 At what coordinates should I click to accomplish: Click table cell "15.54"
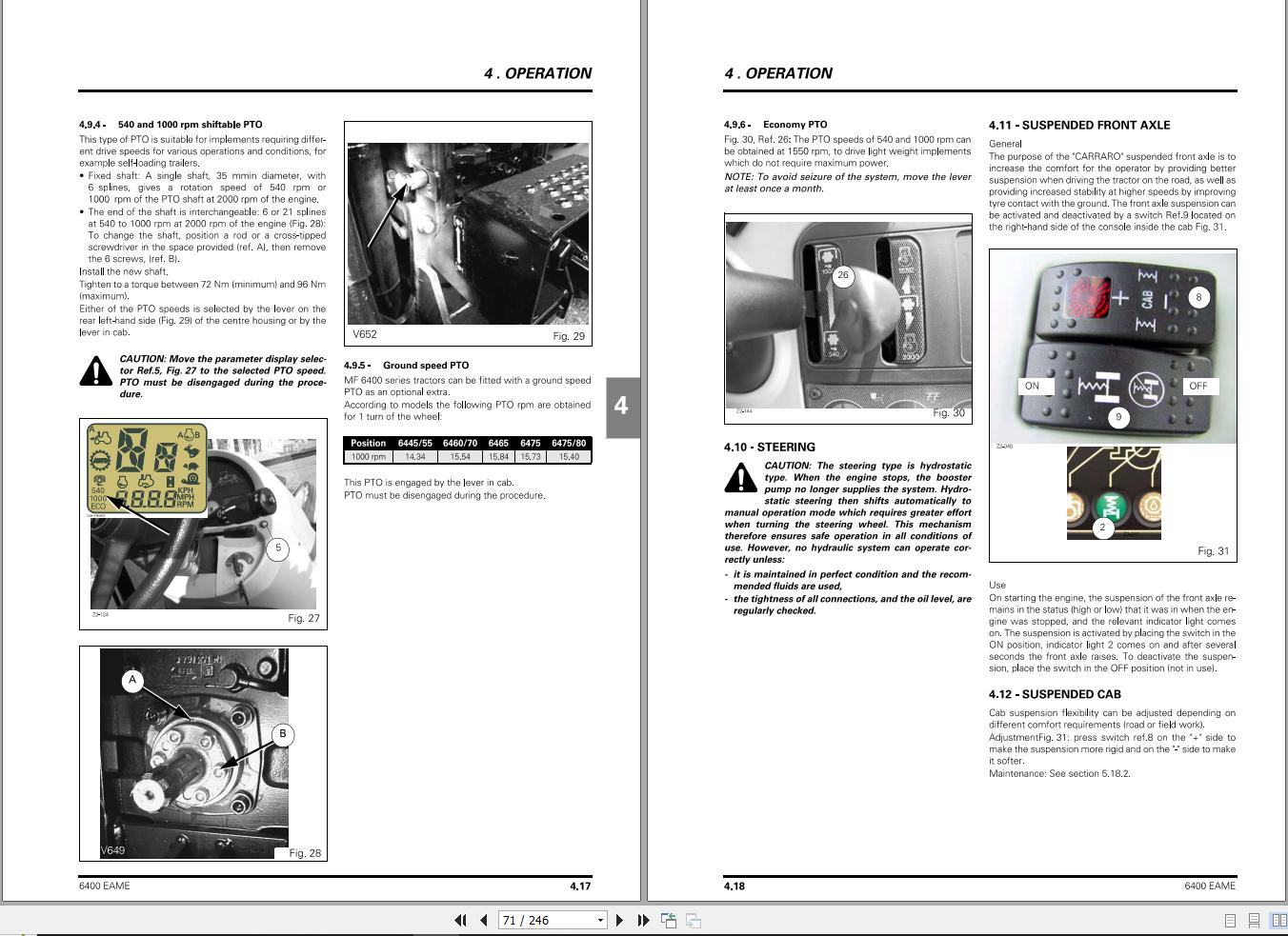tap(460, 457)
